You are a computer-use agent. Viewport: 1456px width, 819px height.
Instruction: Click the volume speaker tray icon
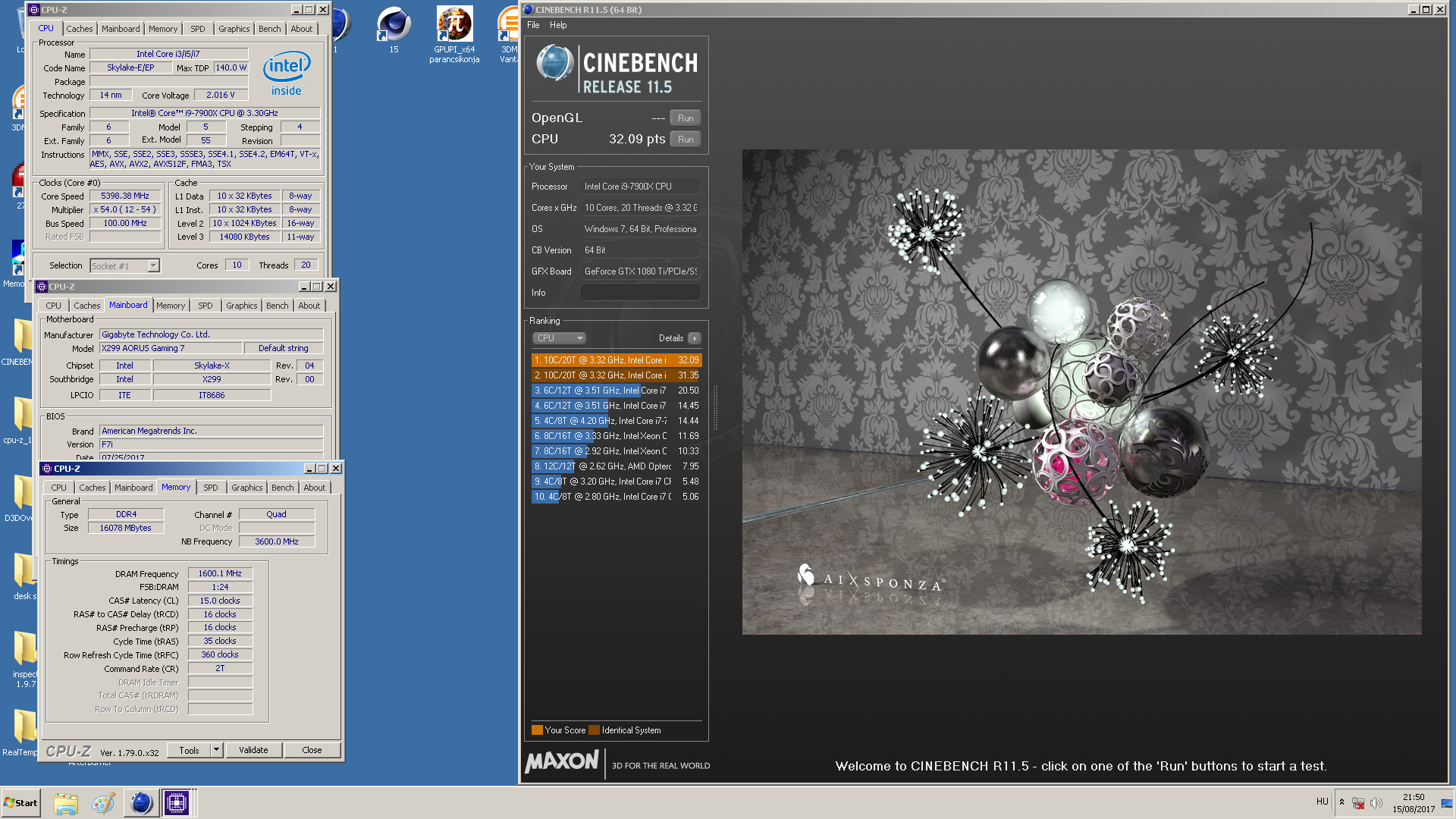tap(1376, 803)
